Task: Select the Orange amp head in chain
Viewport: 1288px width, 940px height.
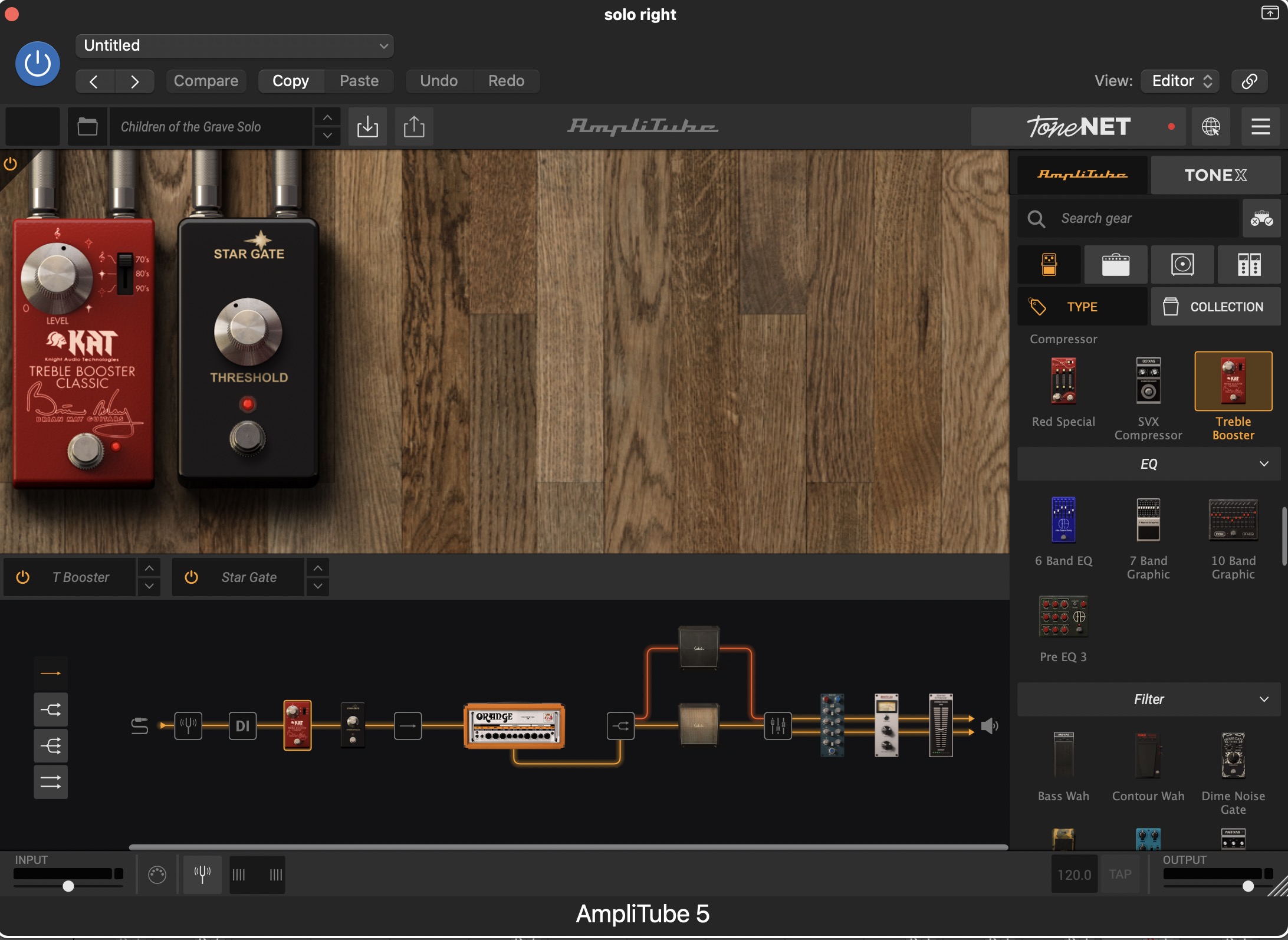Action: (514, 726)
